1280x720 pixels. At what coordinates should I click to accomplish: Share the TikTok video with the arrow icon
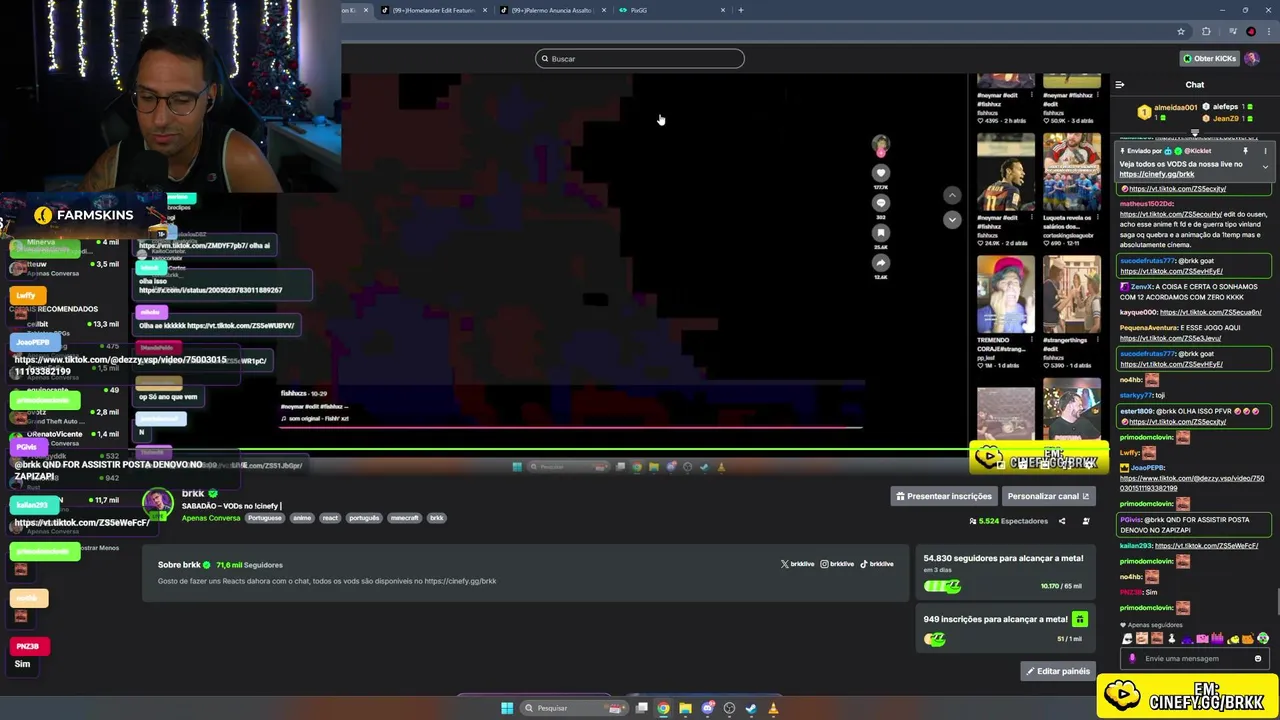[881, 263]
